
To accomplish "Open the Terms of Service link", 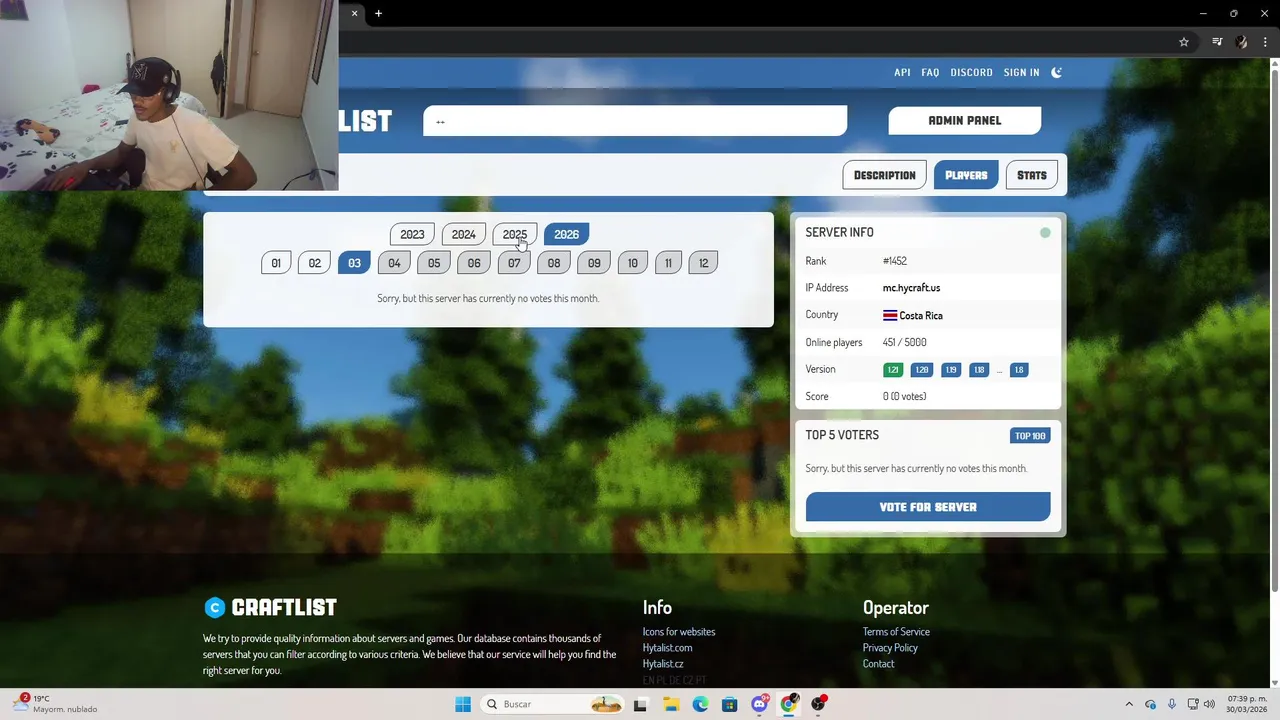I will [896, 632].
